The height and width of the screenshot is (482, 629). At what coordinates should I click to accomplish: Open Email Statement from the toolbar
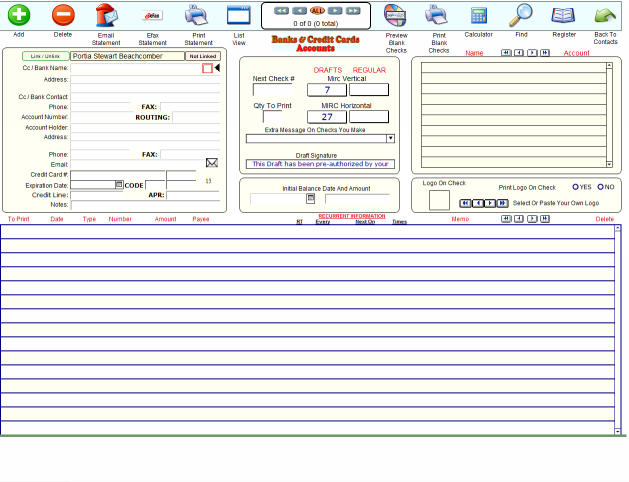(x=106, y=15)
